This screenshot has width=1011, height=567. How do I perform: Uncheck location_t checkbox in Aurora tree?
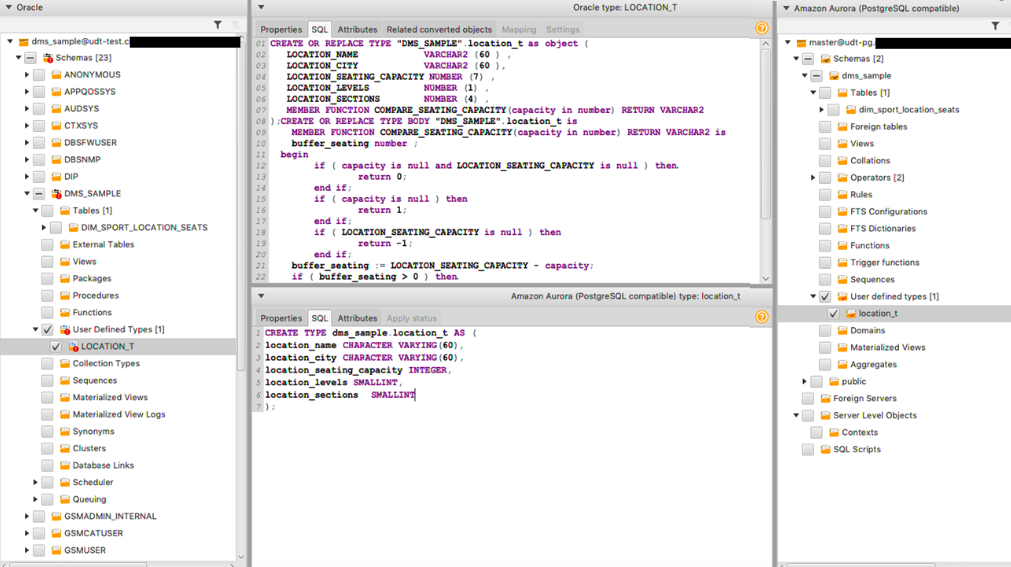tap(833, 313)
